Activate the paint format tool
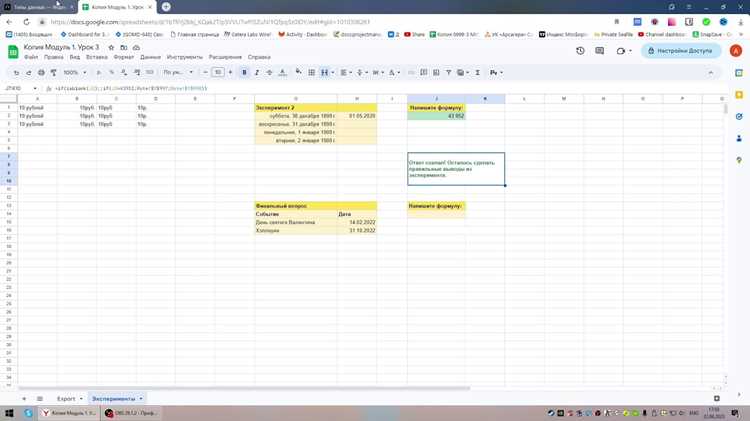The width and height of the screenshot is (750, 421). [54, 73]
